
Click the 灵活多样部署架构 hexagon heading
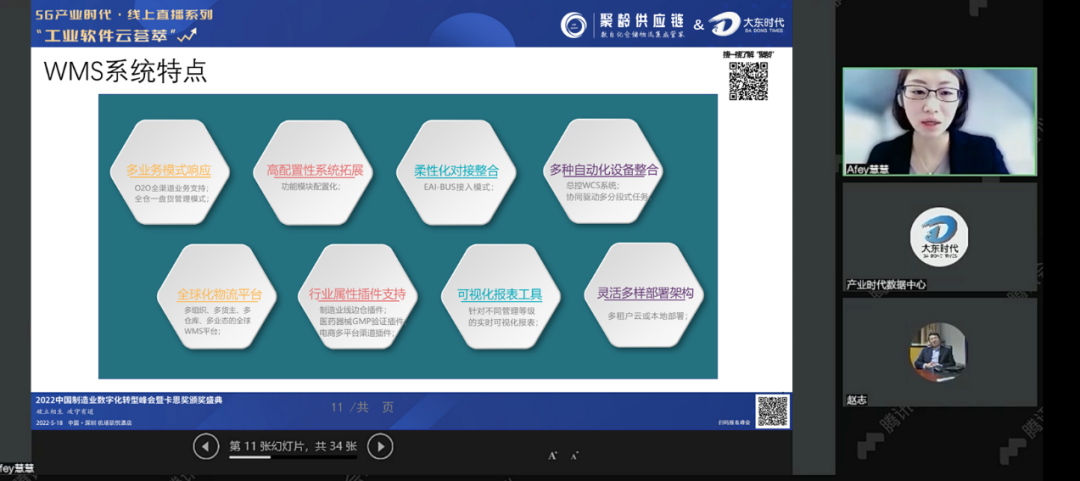(x=645, y=293)
